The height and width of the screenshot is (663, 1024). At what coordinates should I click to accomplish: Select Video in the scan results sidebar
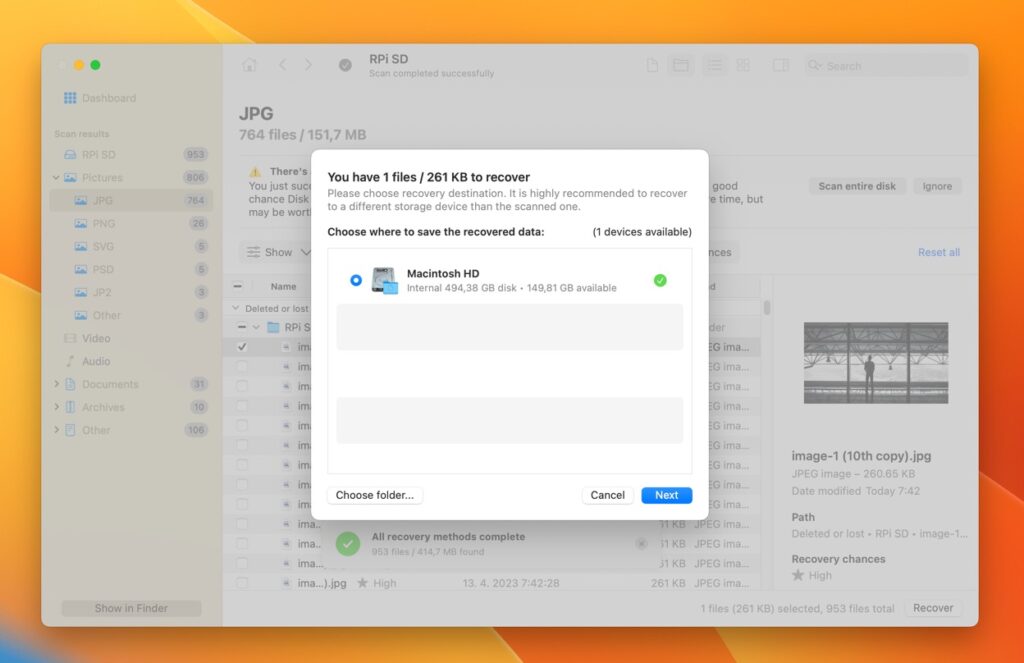[96, 338]
